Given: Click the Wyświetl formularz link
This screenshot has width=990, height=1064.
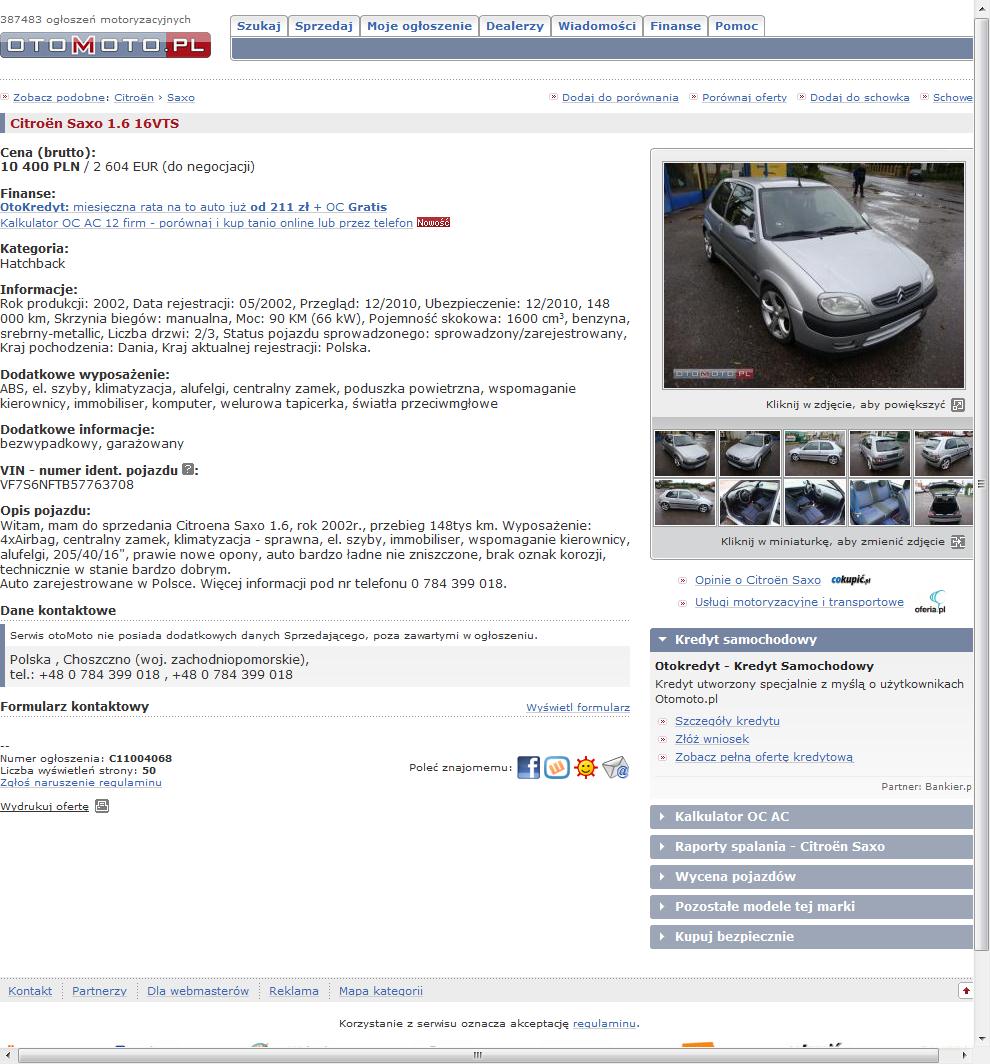Looking at the screenshot, I should pyautogui.click(x=578, y=707).
